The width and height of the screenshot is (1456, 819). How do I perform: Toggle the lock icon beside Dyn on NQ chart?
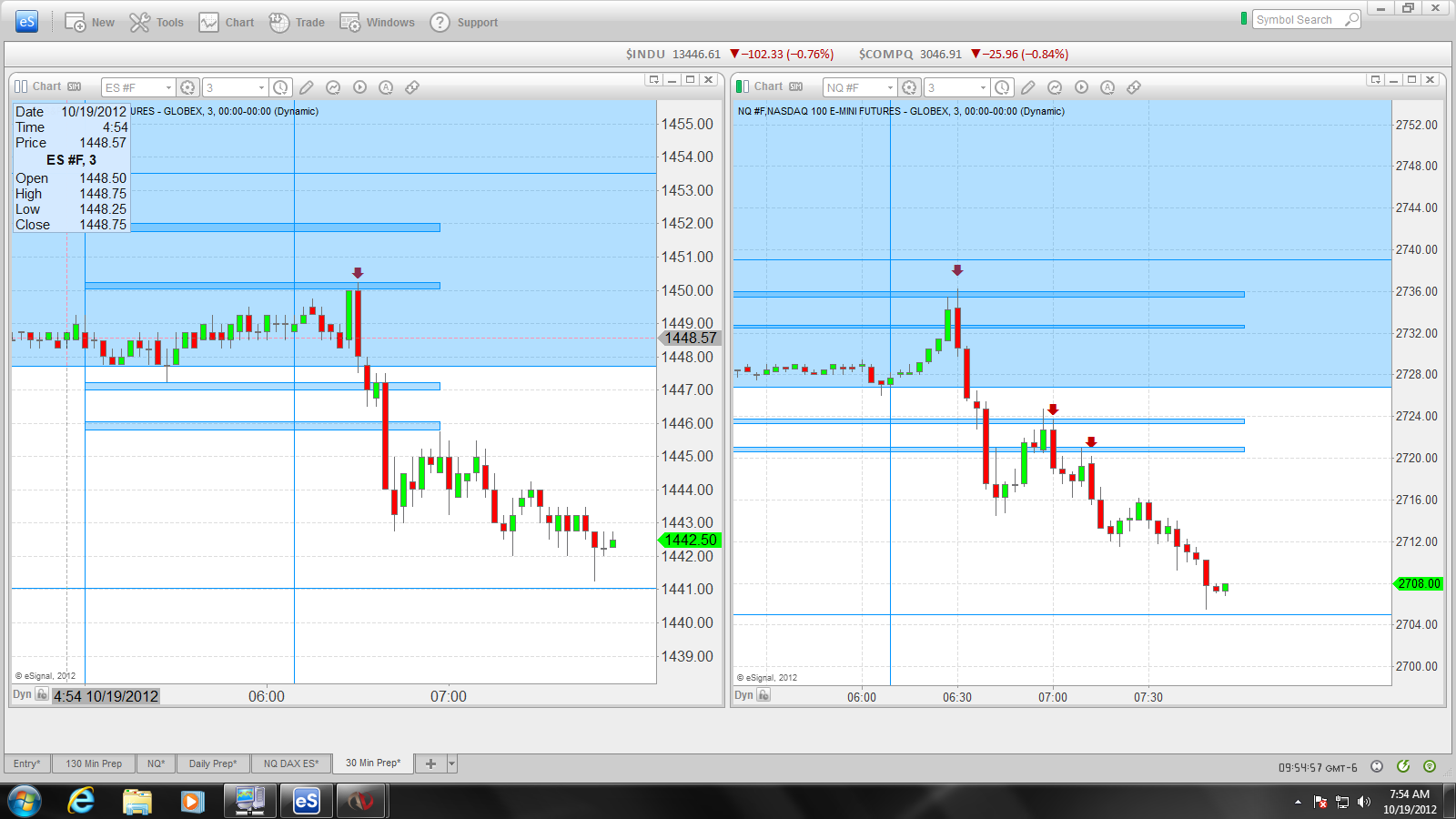pyautogui.click(x=763, y=695)
